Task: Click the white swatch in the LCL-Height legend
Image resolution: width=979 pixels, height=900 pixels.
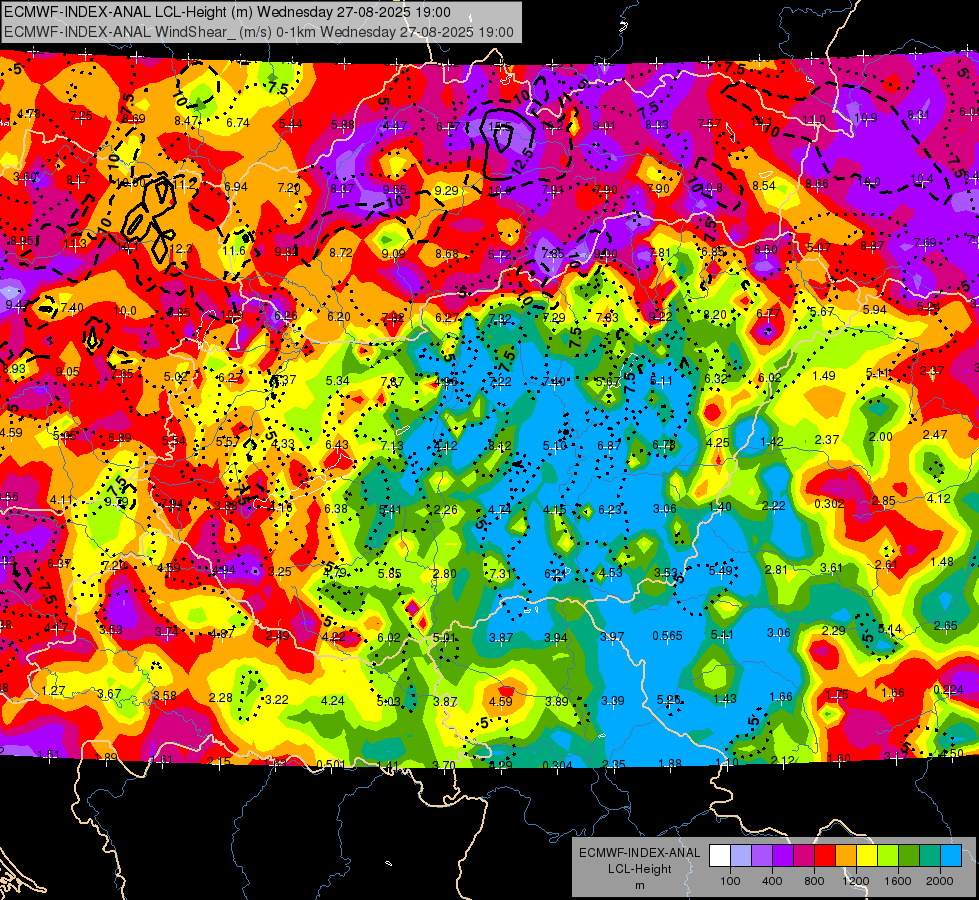Action: click(720, 856)
